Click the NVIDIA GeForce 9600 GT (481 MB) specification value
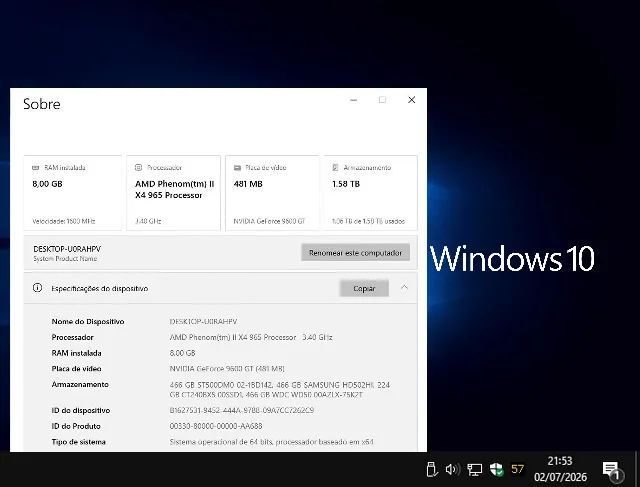Viewport: 640px width, 487px height. pos(227,369)
